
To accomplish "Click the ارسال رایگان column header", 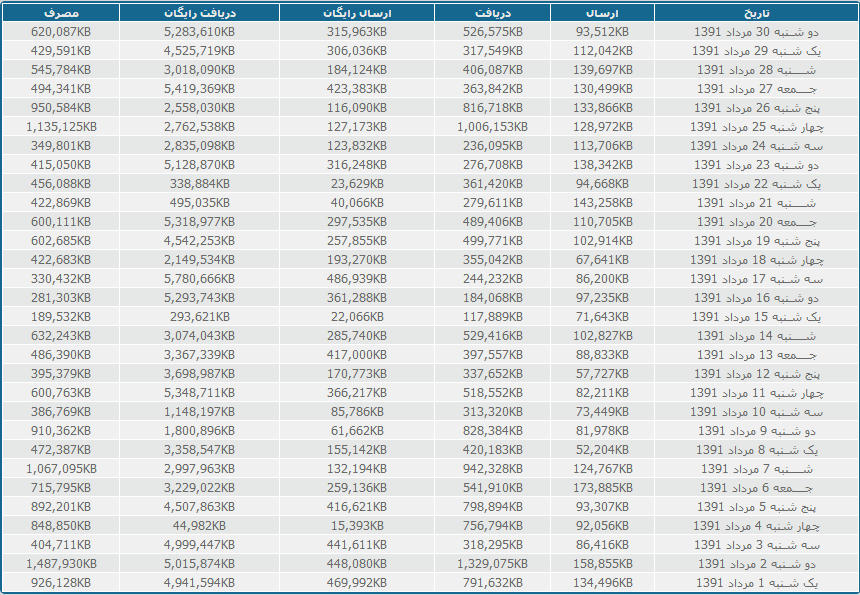I will click(x=358, y=12).
